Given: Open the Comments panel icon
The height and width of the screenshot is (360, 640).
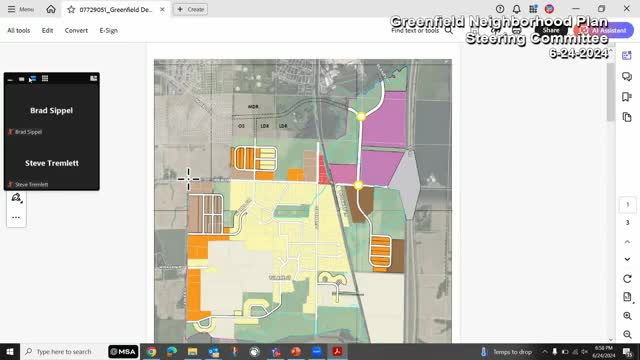Looking at the screenshot, I should (627, 76).
